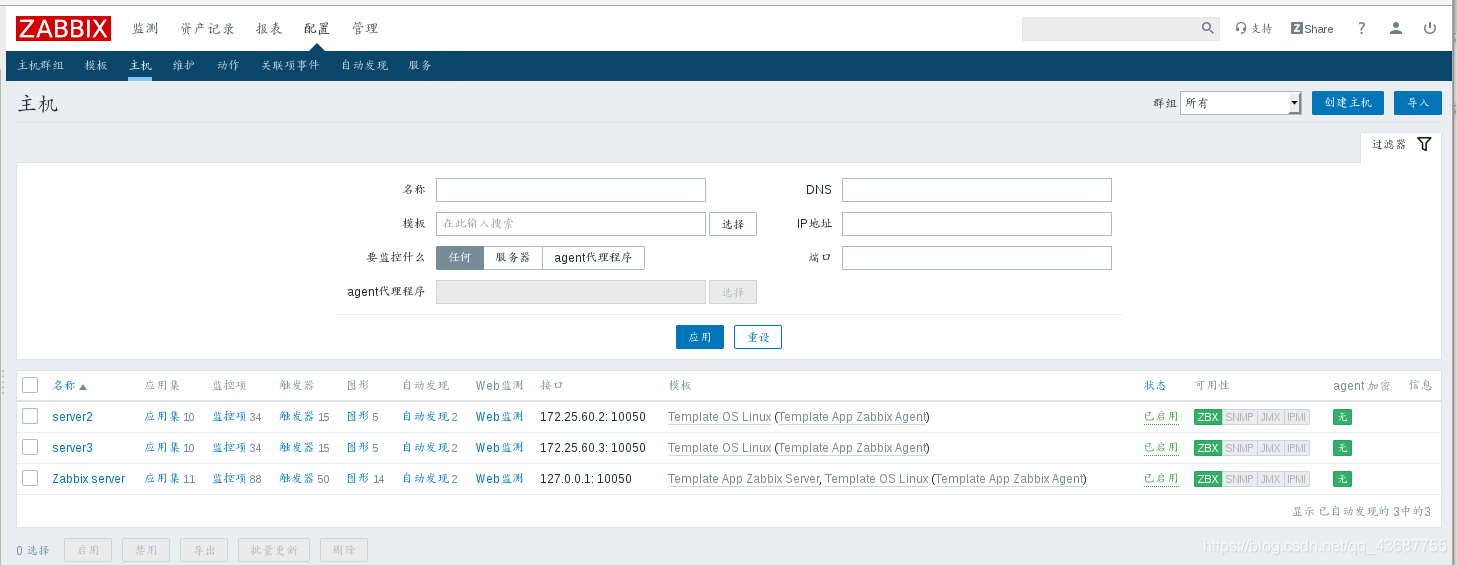Open the 管理 top menu
The image size is (1457, 565).
click(365, 28)
